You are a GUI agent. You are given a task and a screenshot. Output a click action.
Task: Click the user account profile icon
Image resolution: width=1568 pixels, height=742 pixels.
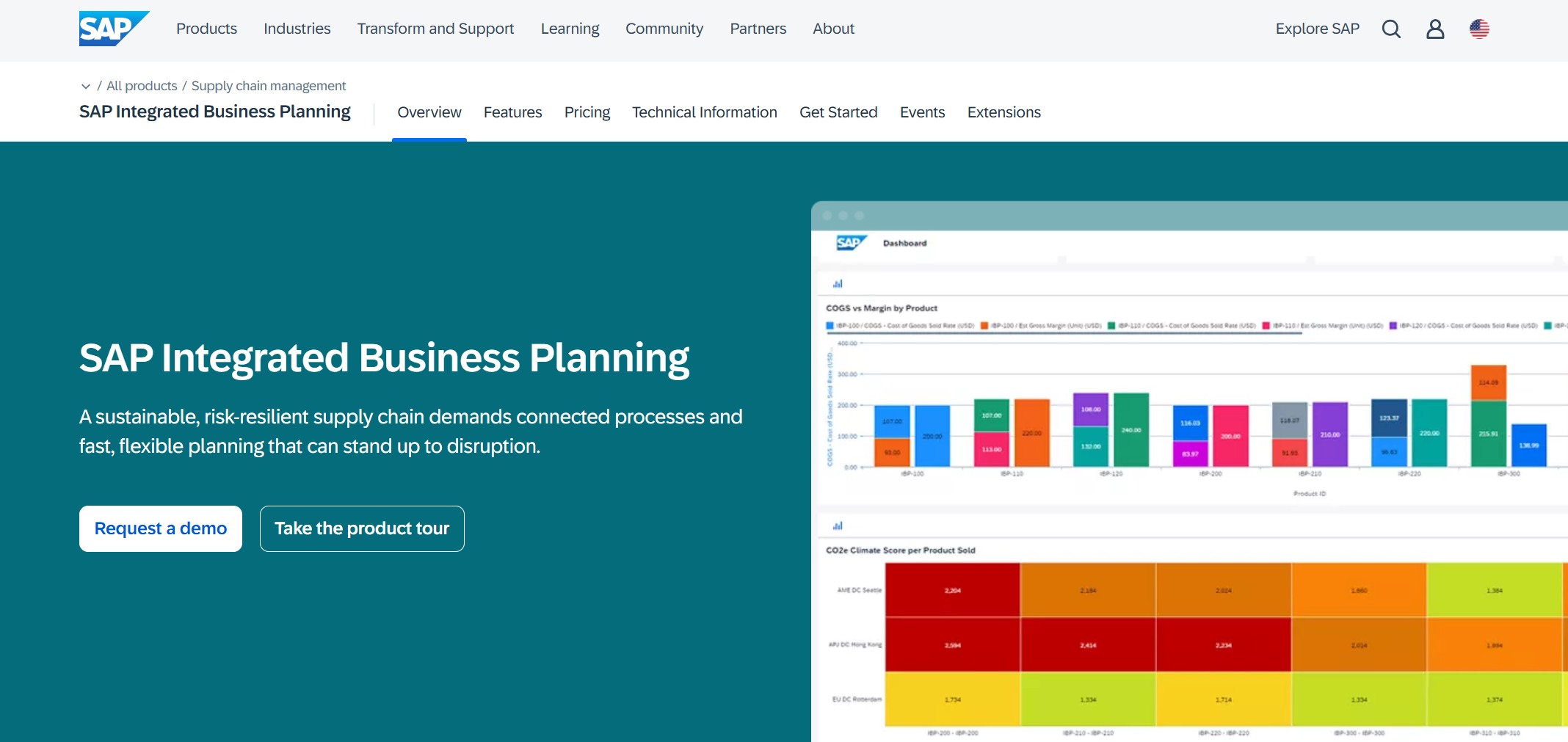click(x=1435, y=29)
